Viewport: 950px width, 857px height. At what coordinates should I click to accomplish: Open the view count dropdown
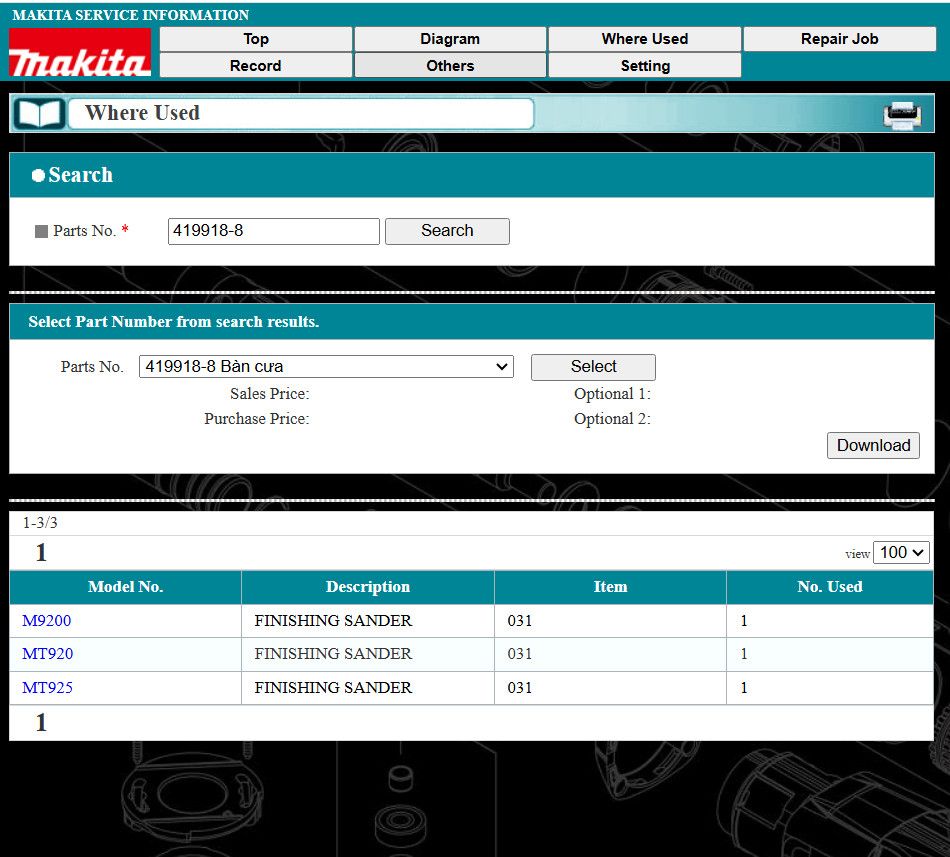pos(901,552)
